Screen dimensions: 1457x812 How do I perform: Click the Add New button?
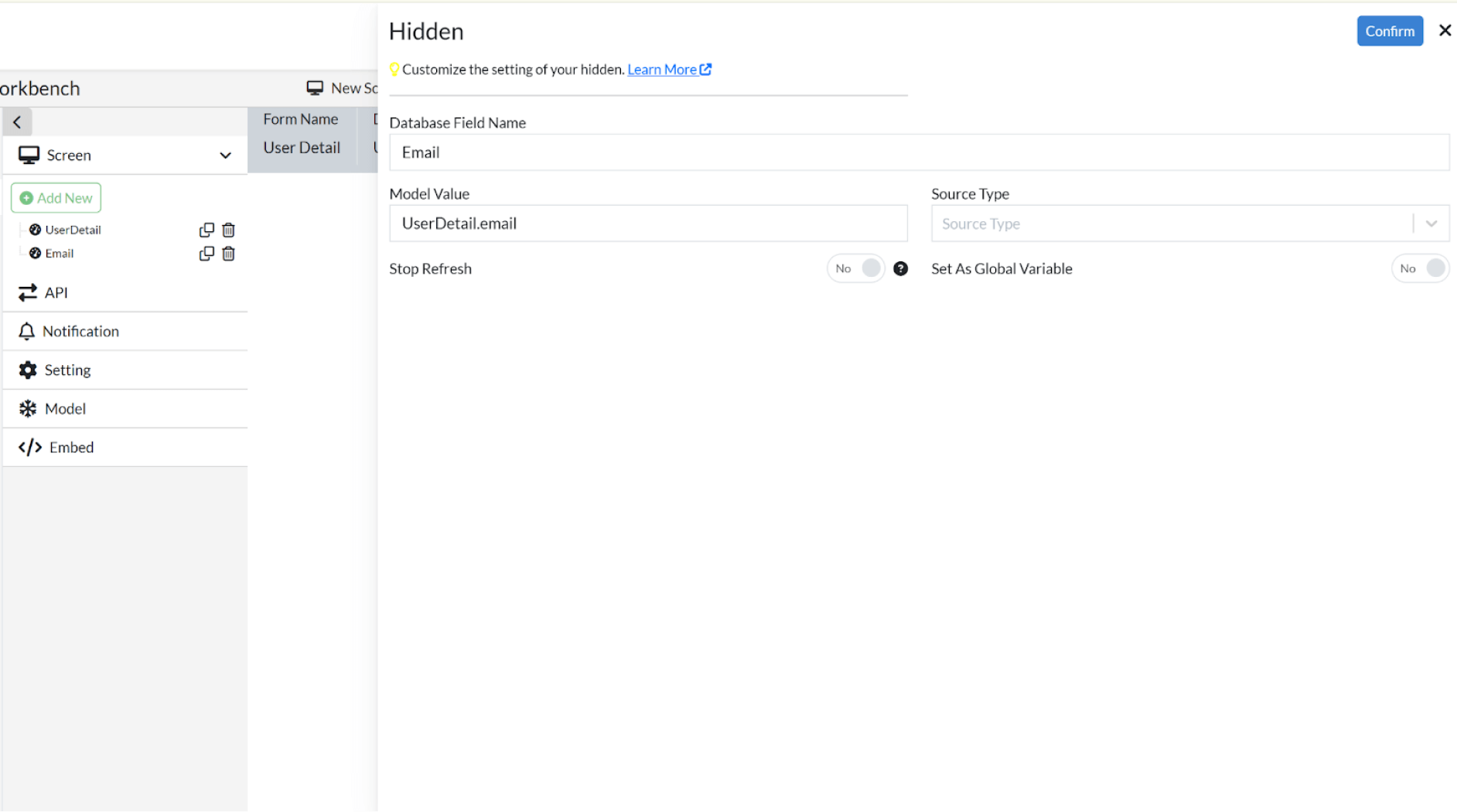click(56, 197)
